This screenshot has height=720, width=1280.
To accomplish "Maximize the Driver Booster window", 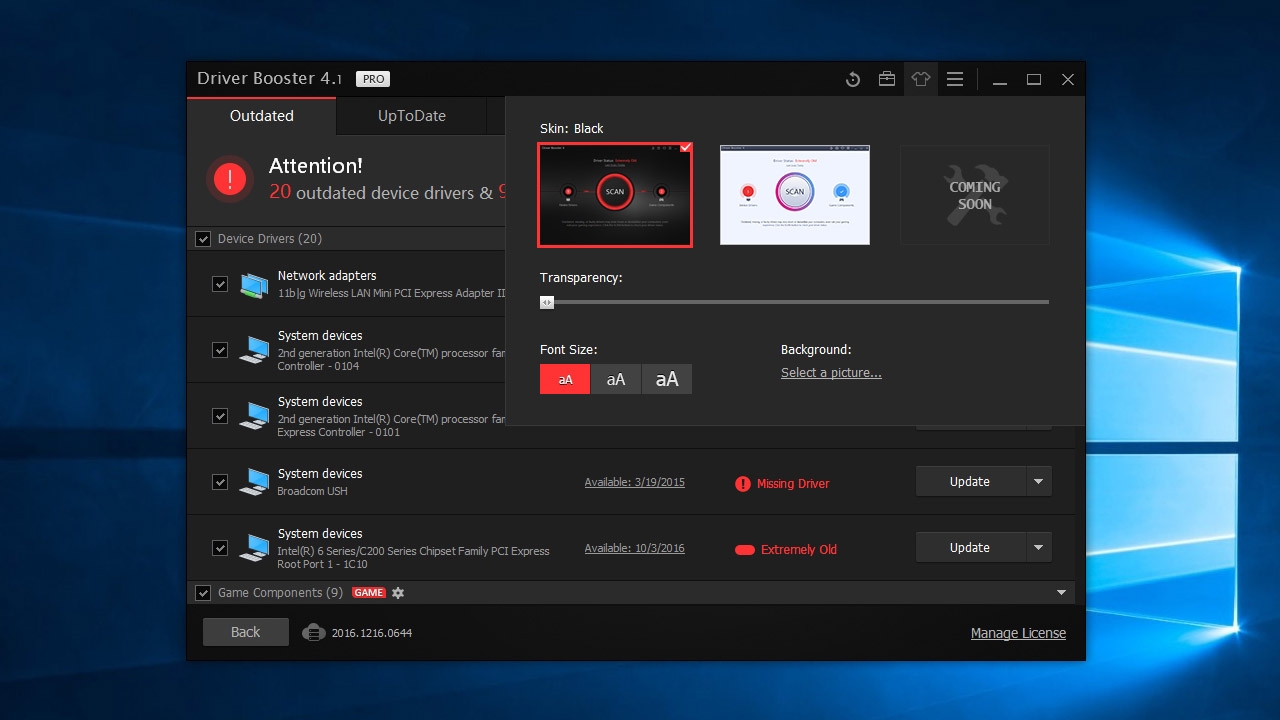I will coord(1034,80).
